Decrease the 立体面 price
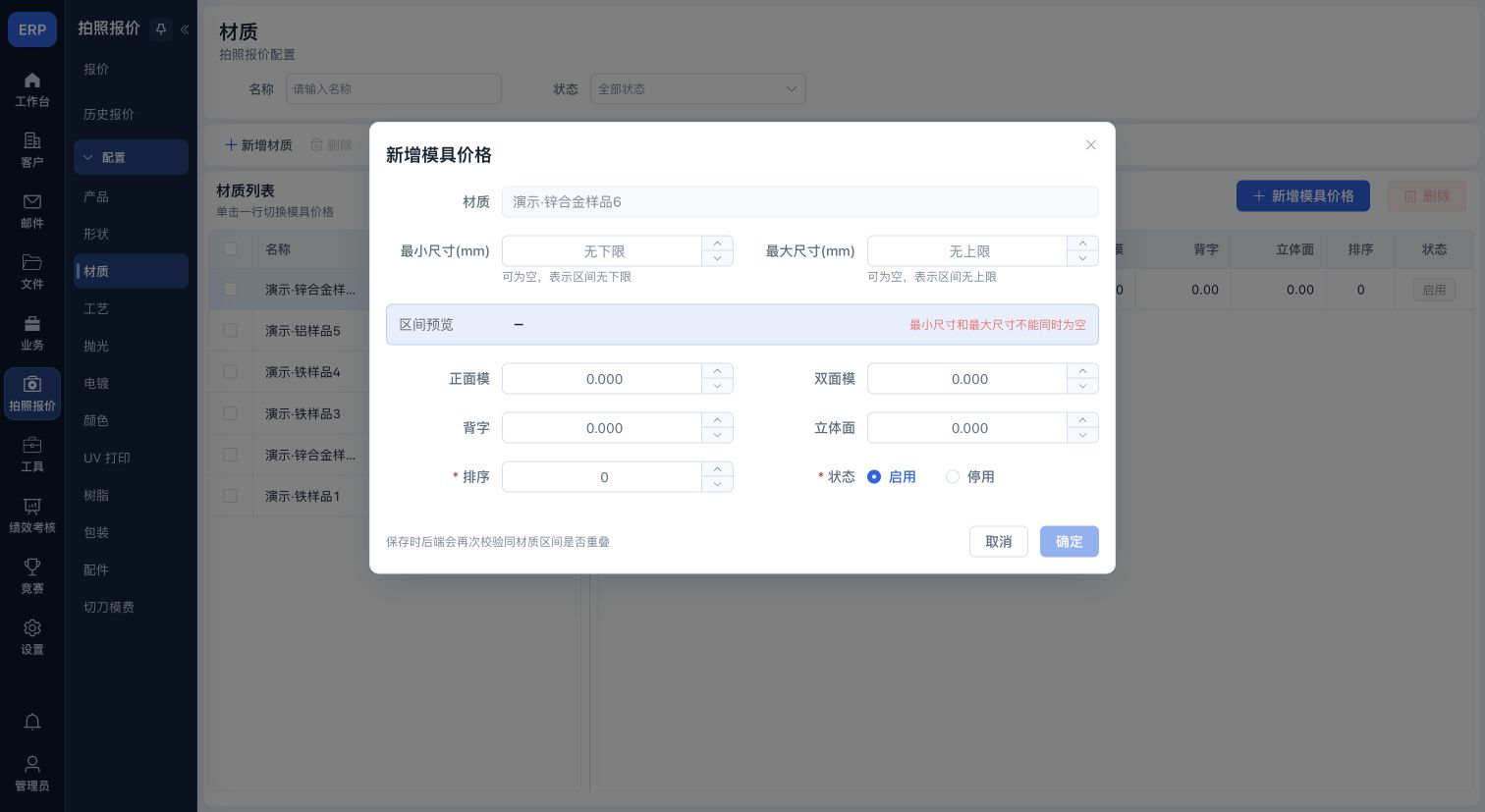This screenshot has width=1485, height=812. point(1082,435)
